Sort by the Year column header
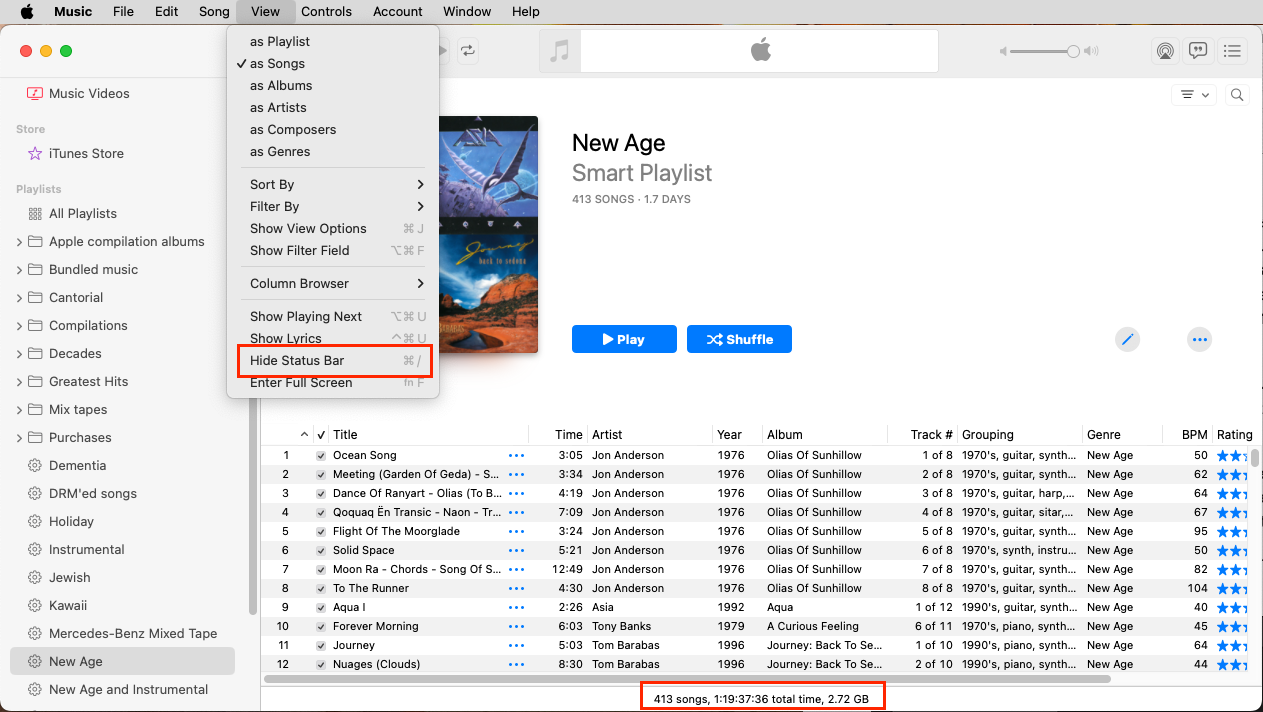Screen dimensions: 1263x712 click(x=737, y=434)
